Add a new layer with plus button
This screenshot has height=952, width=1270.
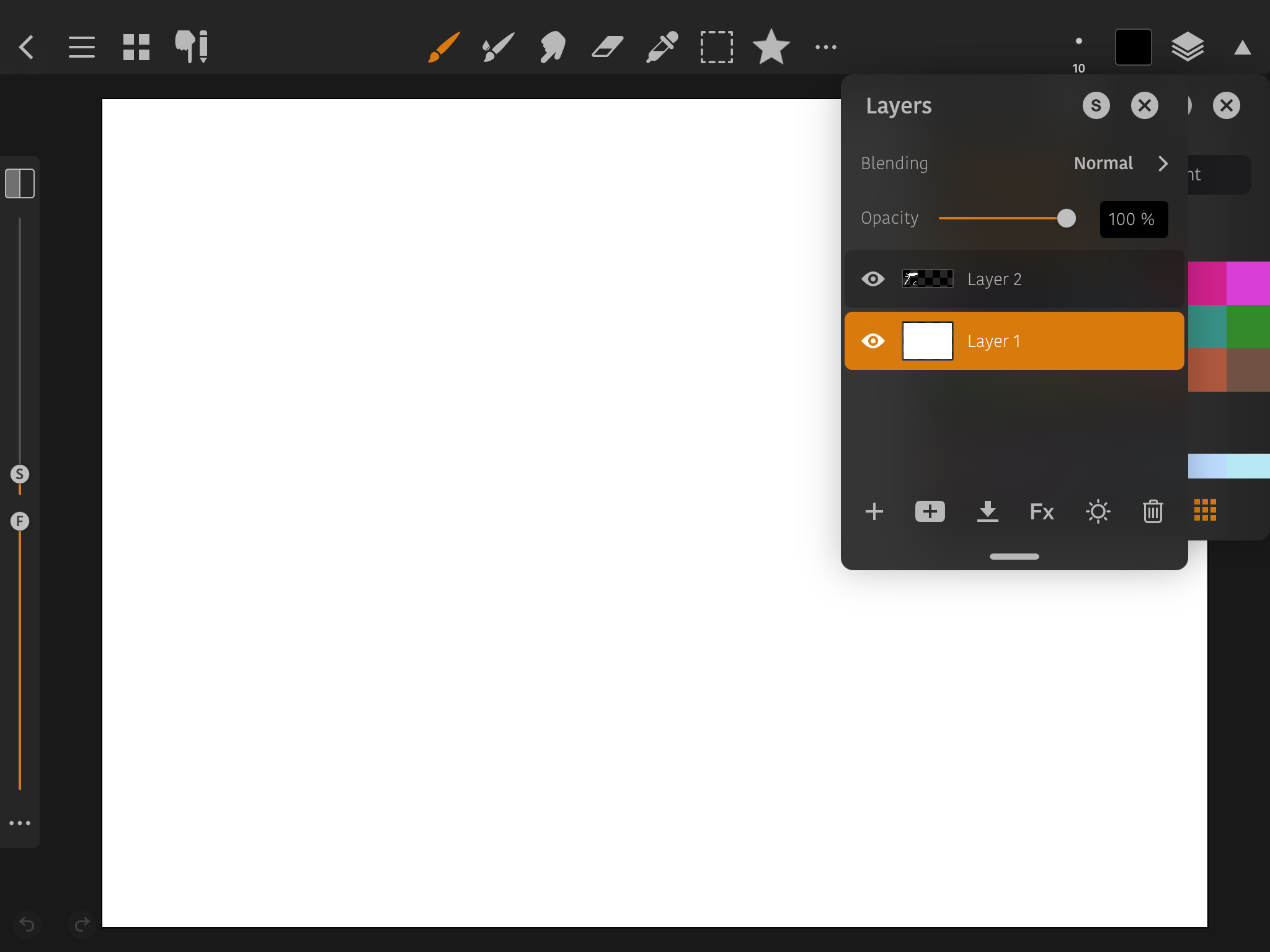(874, 512)
